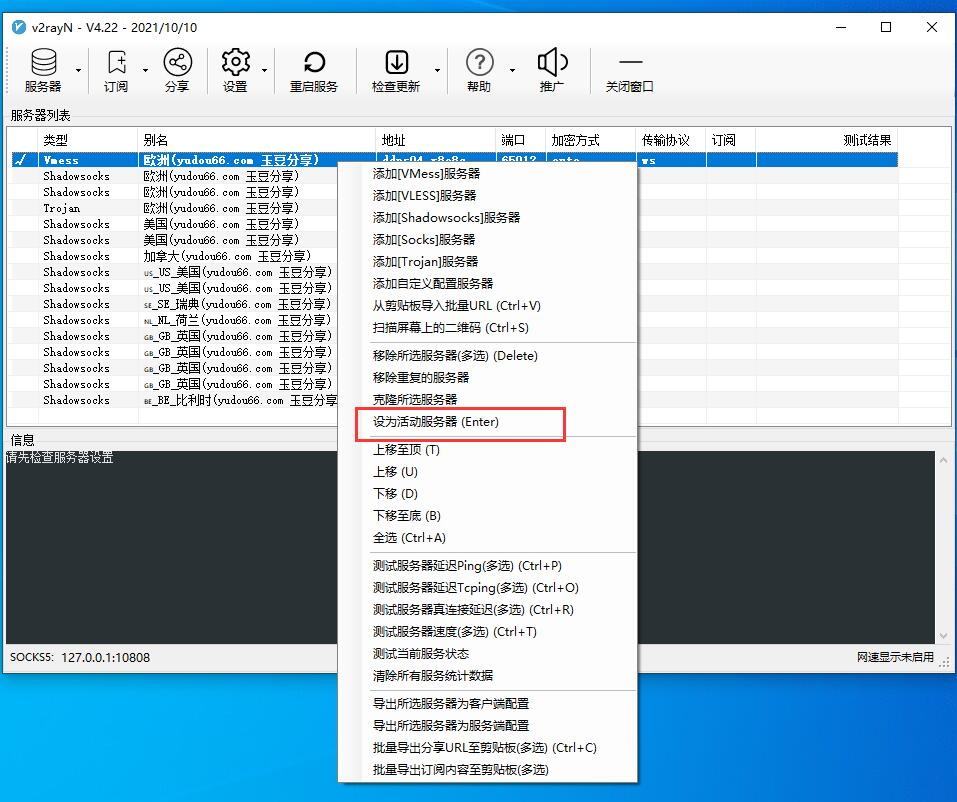Sort by the 别名 column header
This screenshot has width=957, height=802.
256,140
